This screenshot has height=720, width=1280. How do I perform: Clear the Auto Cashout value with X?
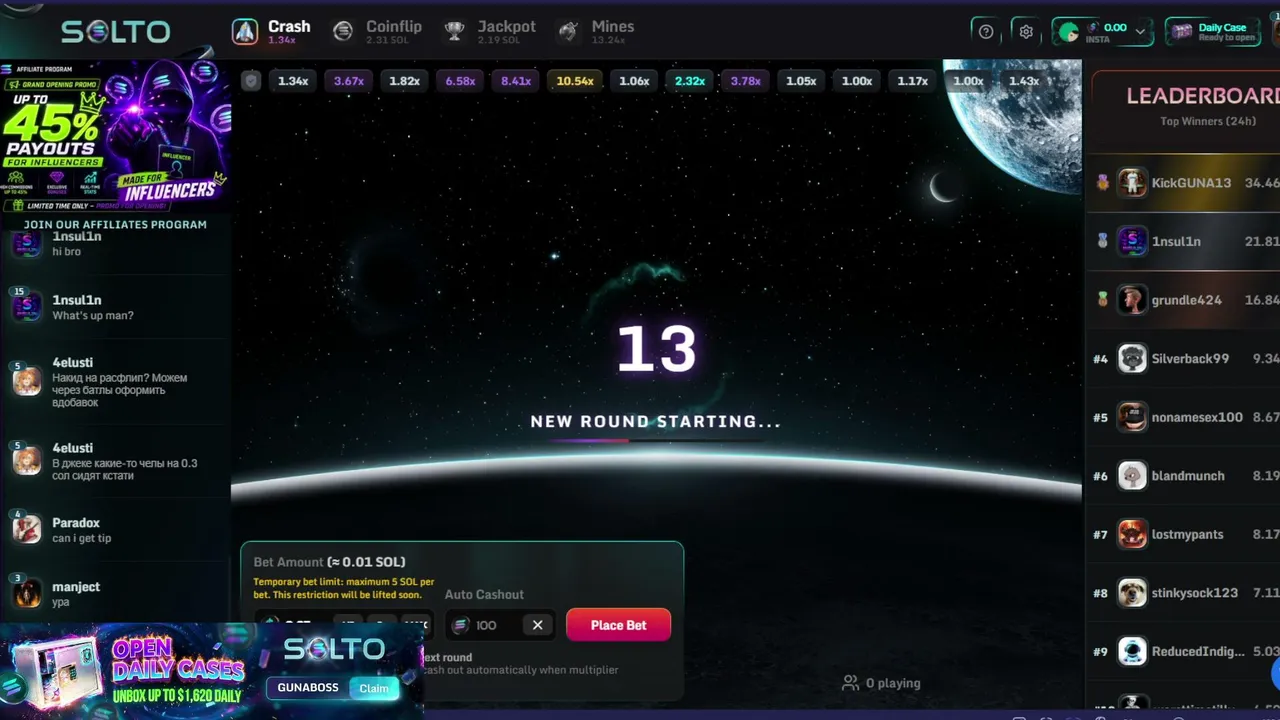click(537, 625)
